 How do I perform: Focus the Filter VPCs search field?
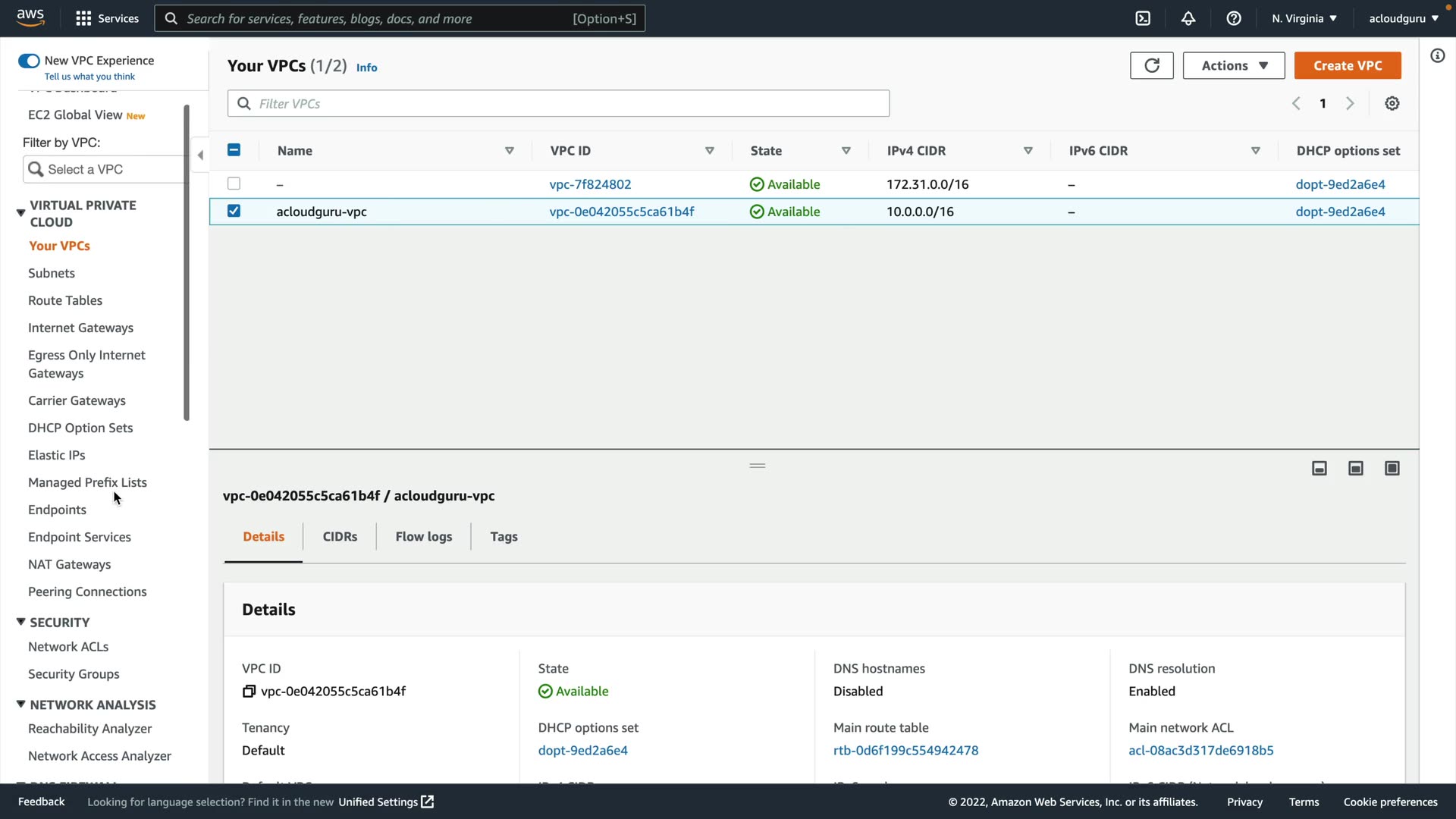click(558, 103)
